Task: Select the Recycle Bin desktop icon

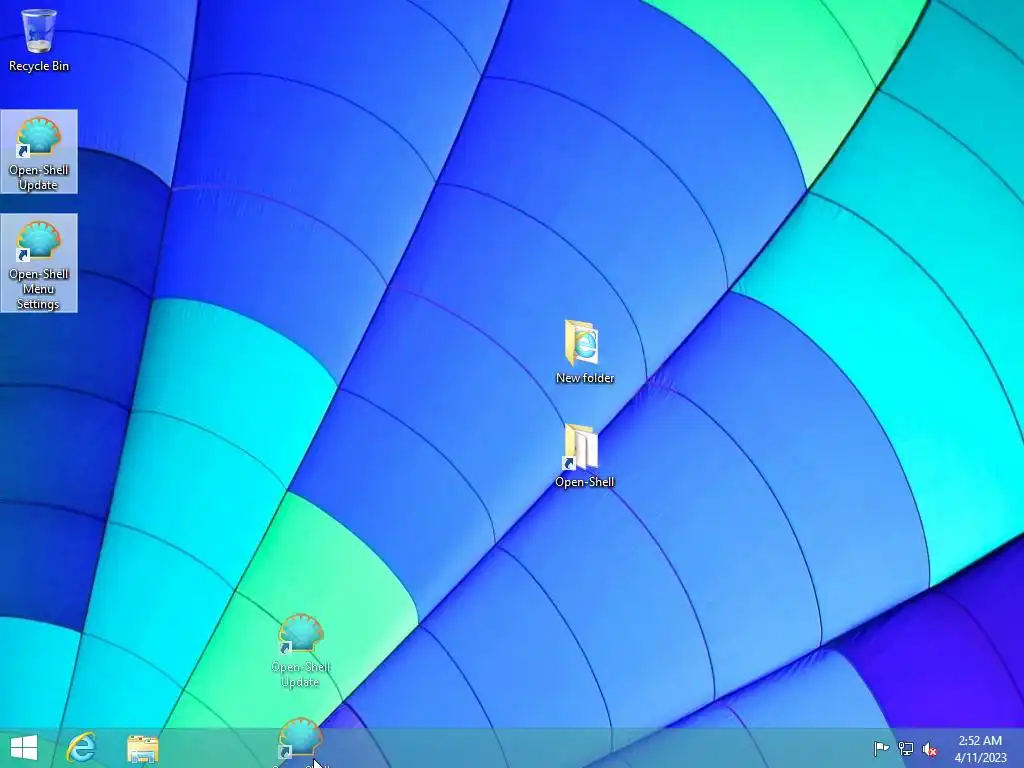Action: pyautogui.click(x=39, y=40)
